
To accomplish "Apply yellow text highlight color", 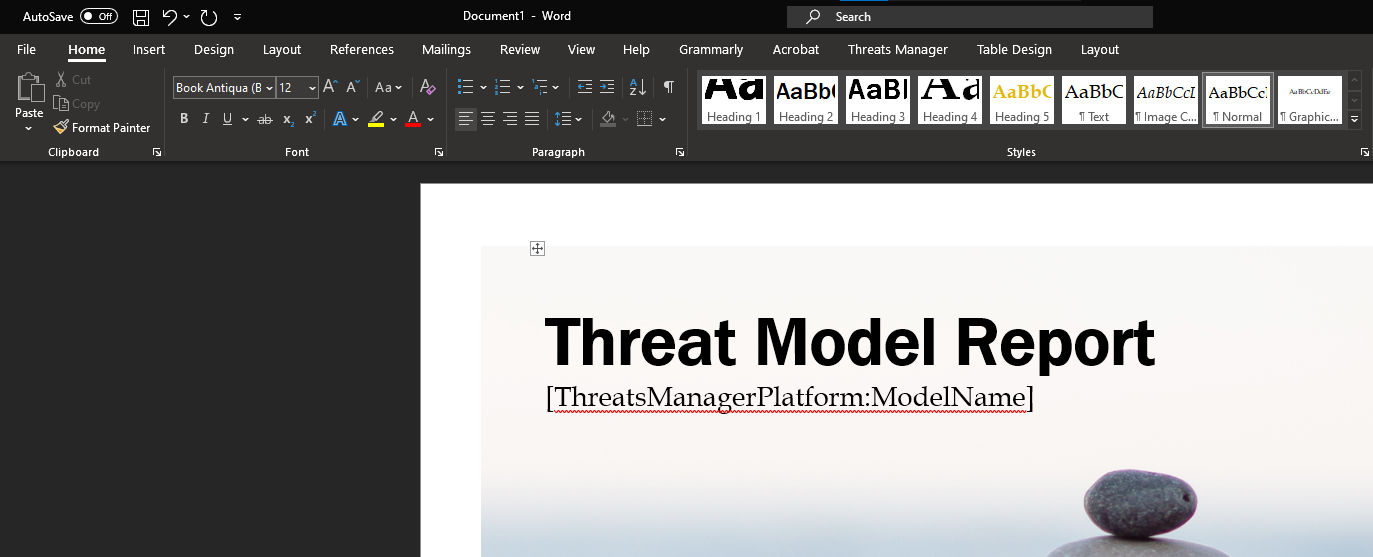I will 376,119.
